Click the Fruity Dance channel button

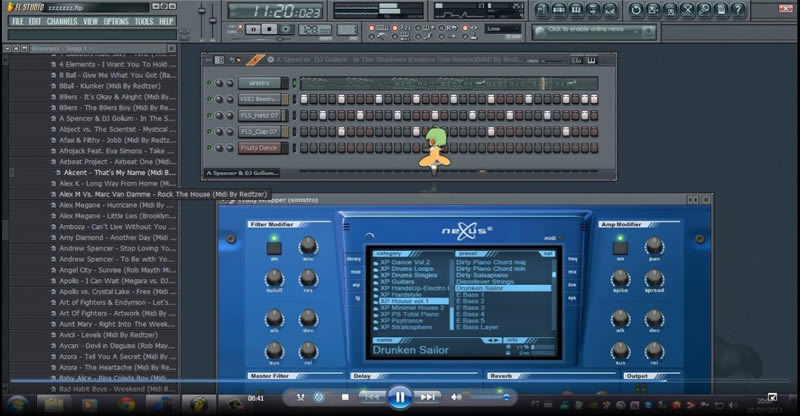pyautogui.click(x=259, y=148)
